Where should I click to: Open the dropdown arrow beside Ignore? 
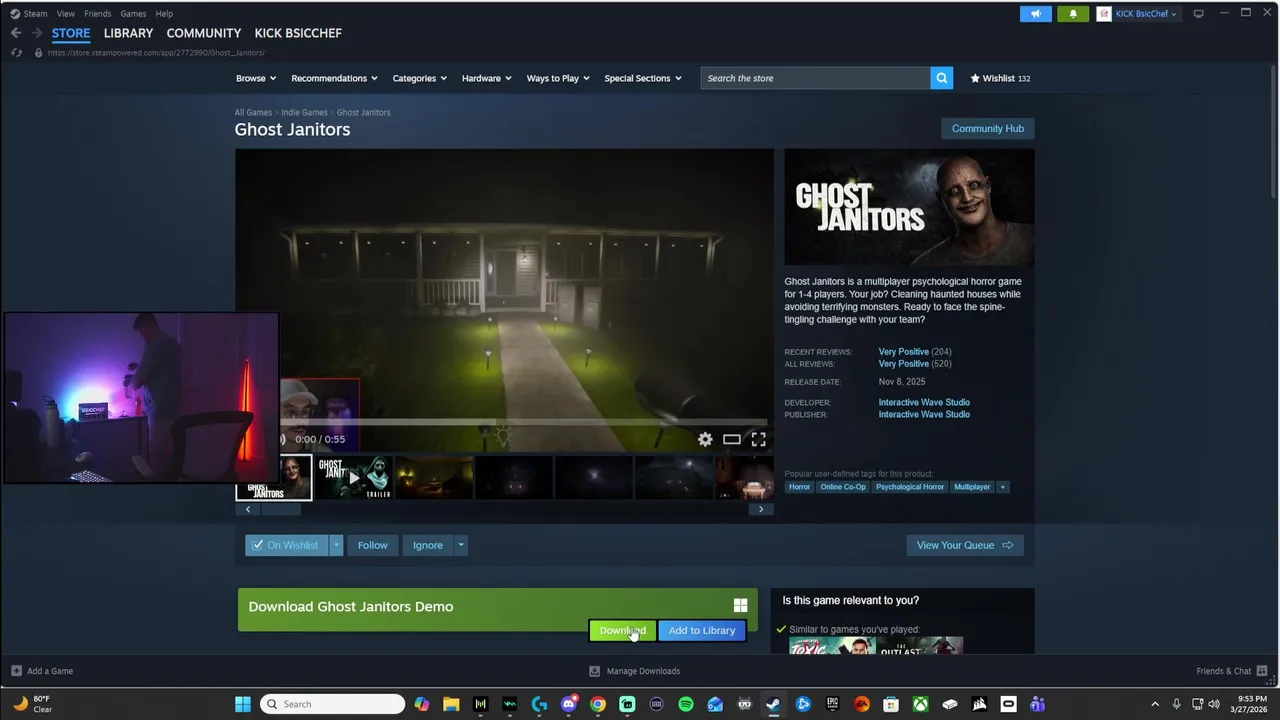[460, 545]
